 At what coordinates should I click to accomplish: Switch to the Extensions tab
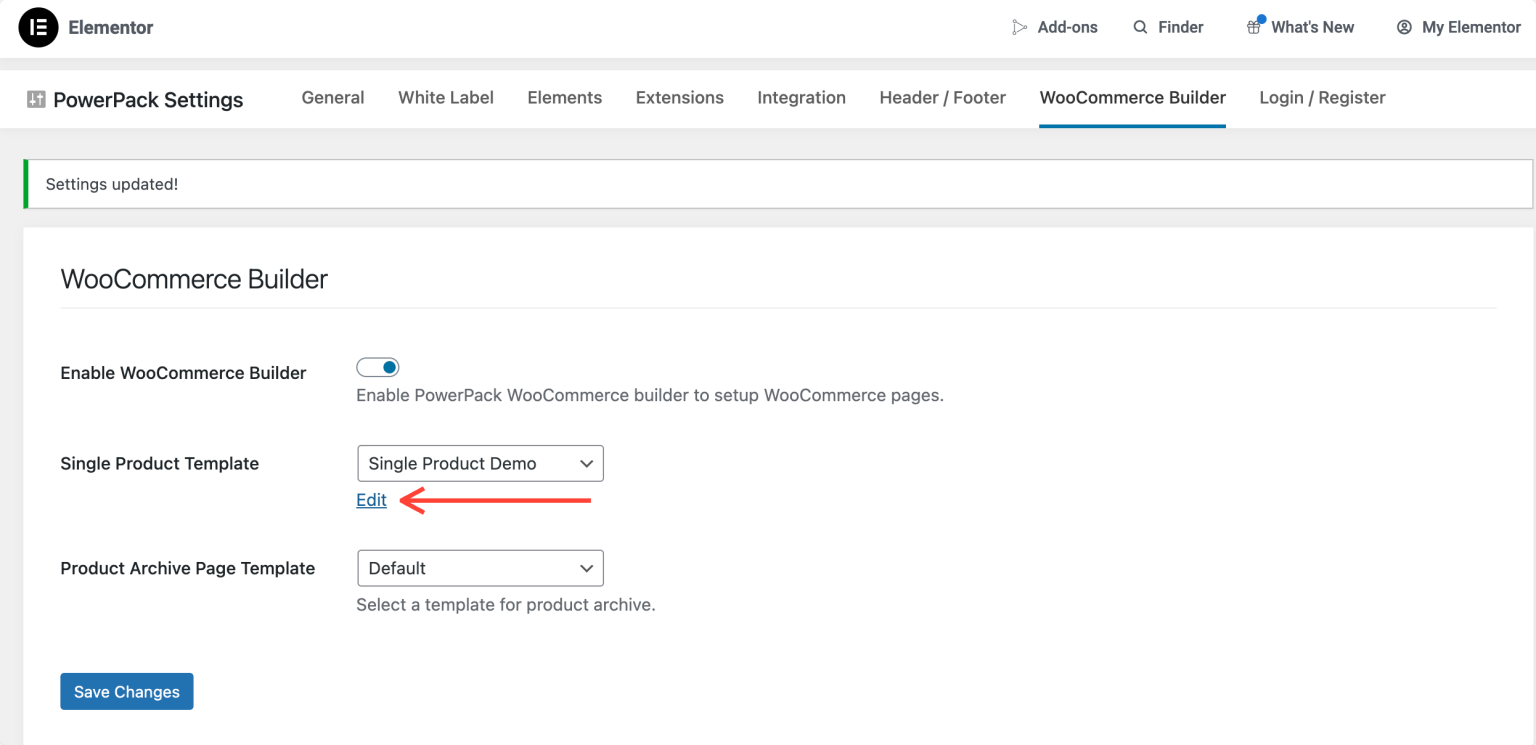[679, 97]
